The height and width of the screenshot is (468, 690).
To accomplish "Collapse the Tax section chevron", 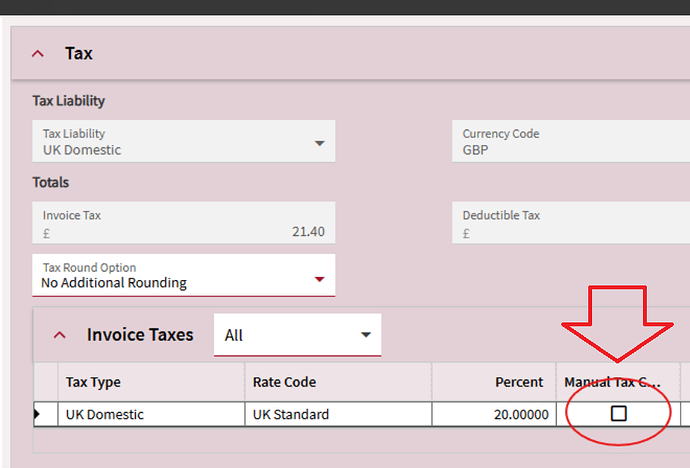I will pos(38,54).
